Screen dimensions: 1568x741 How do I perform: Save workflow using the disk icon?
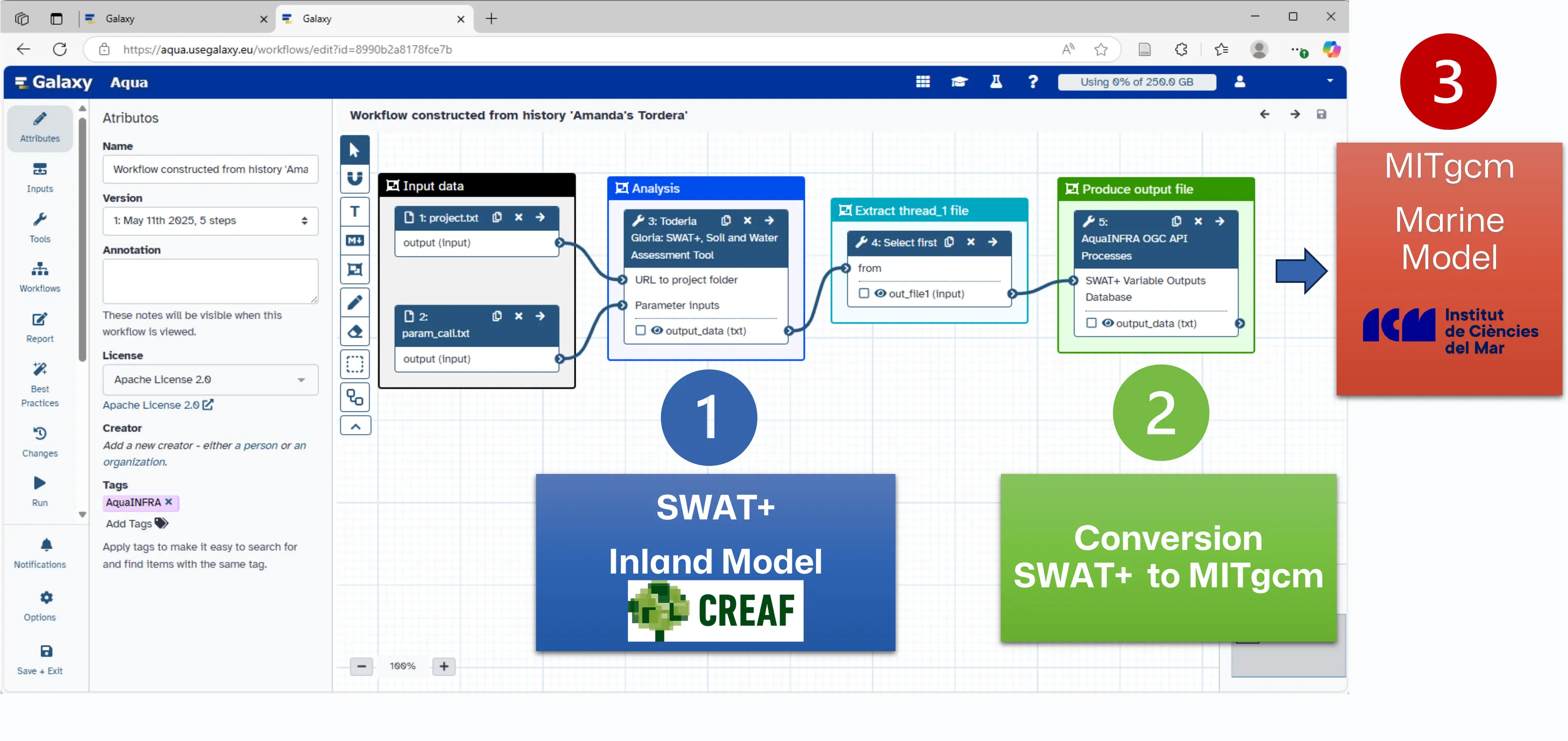click(1321, 114)
